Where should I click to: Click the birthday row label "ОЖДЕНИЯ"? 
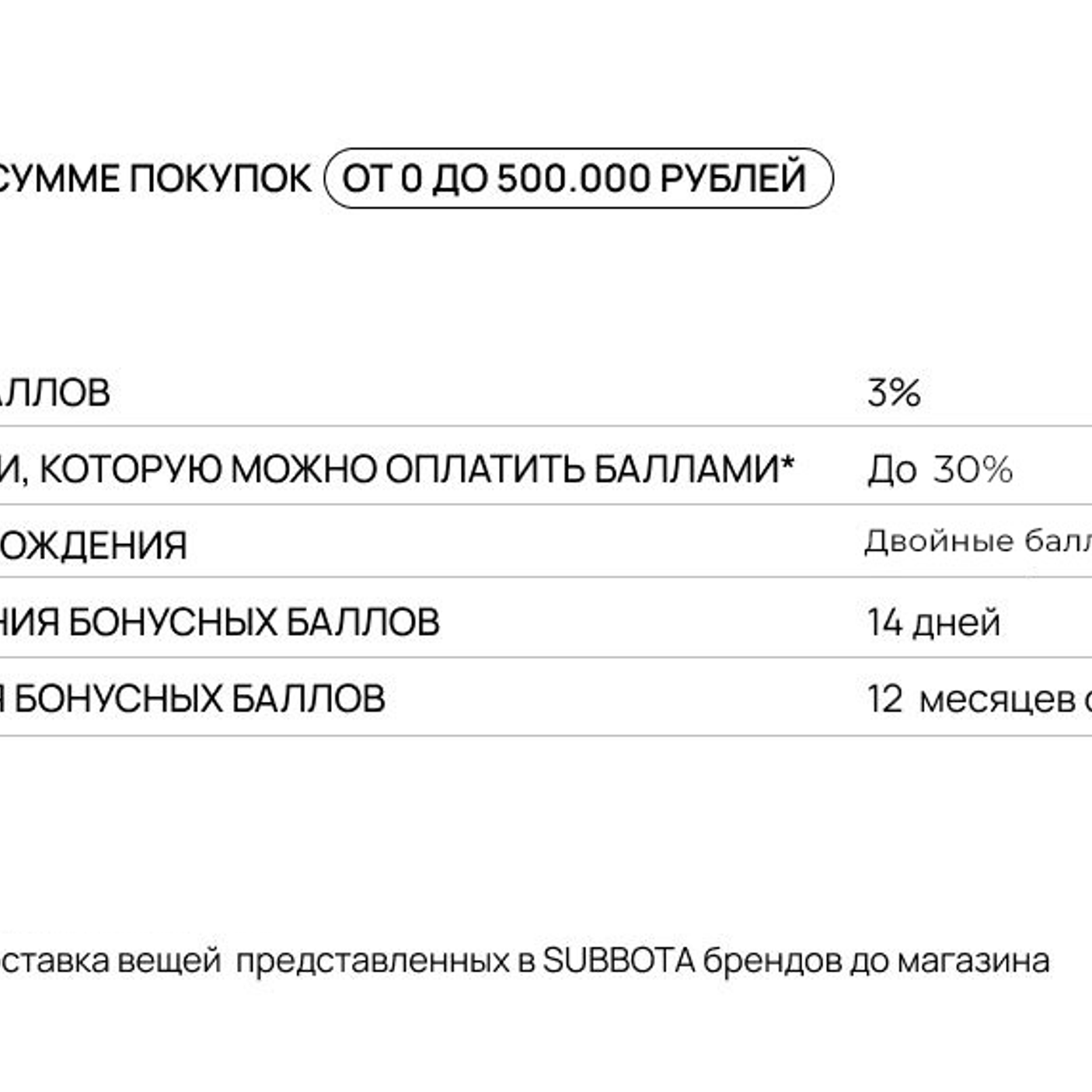coord(93,545)
